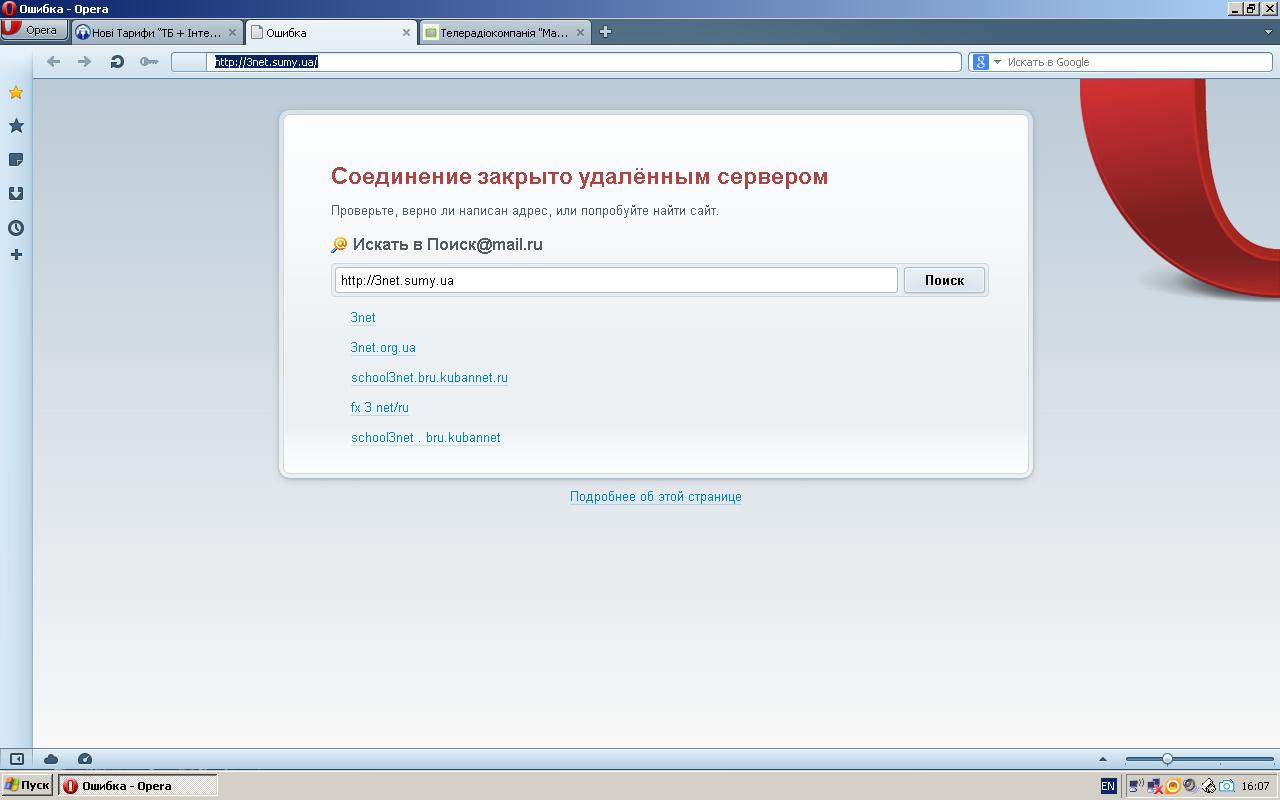
Task: Open the Notes panel in sidebar
Action: 16,160
